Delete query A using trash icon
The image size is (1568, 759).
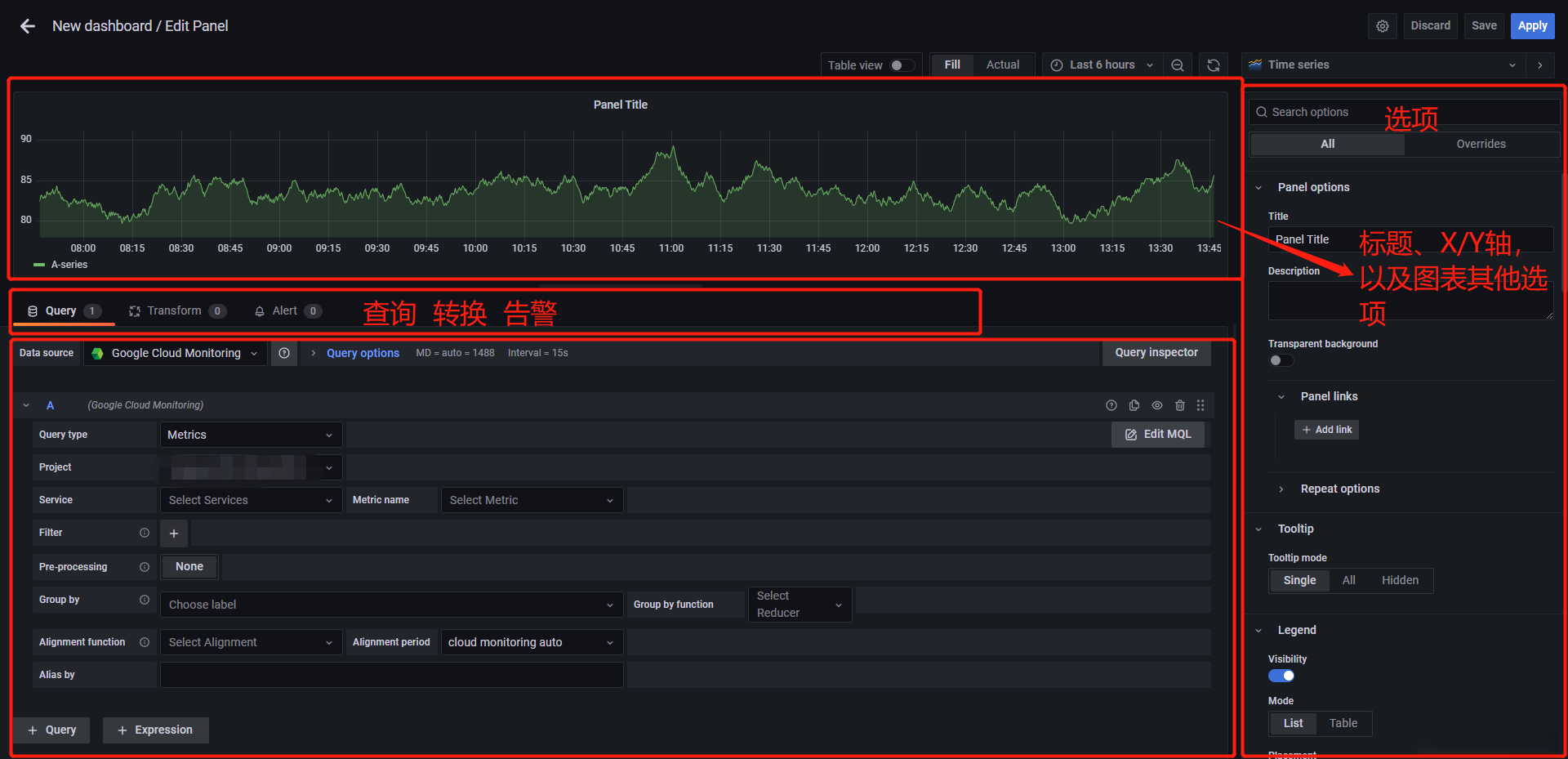coord(1179,405)
